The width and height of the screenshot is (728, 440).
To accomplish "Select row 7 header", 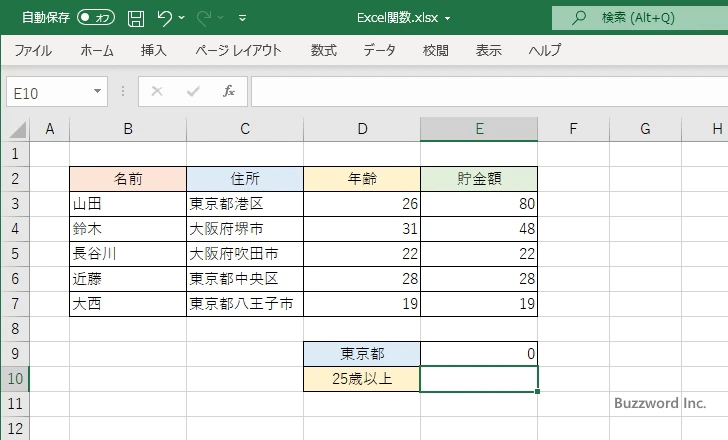I will click(x=15, y=304).
